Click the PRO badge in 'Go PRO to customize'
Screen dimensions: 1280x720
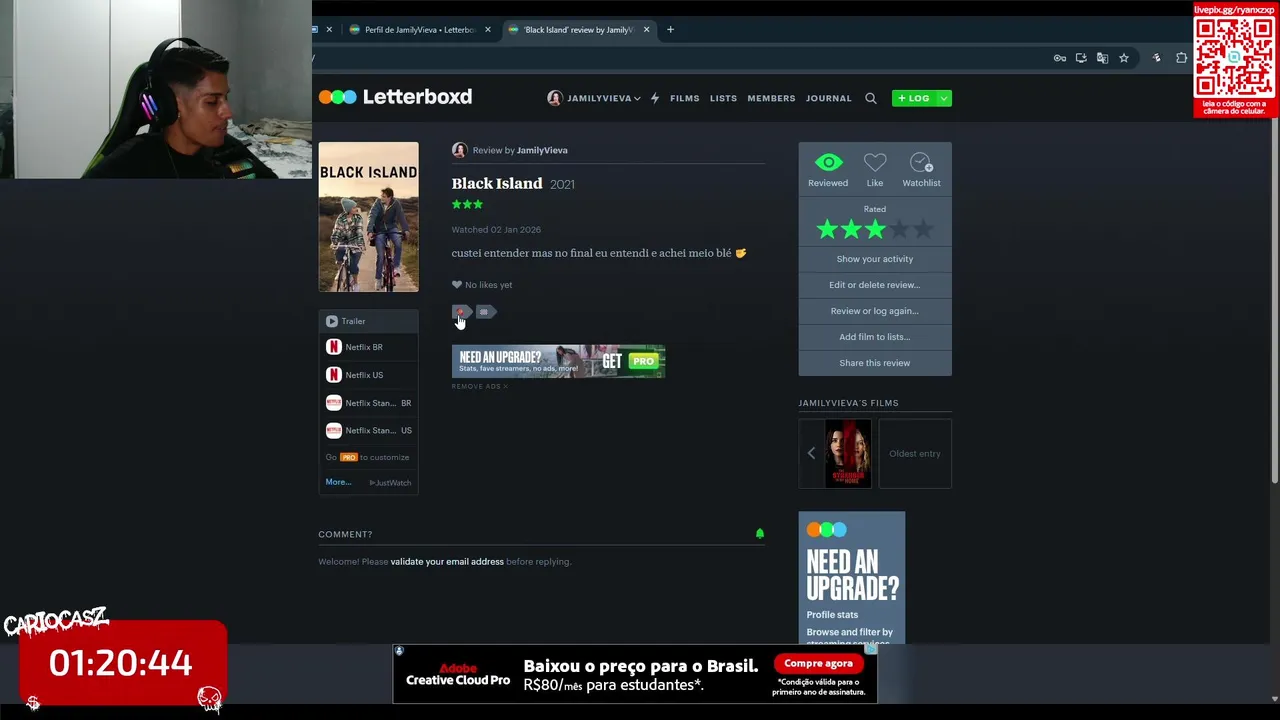point(348,457)
